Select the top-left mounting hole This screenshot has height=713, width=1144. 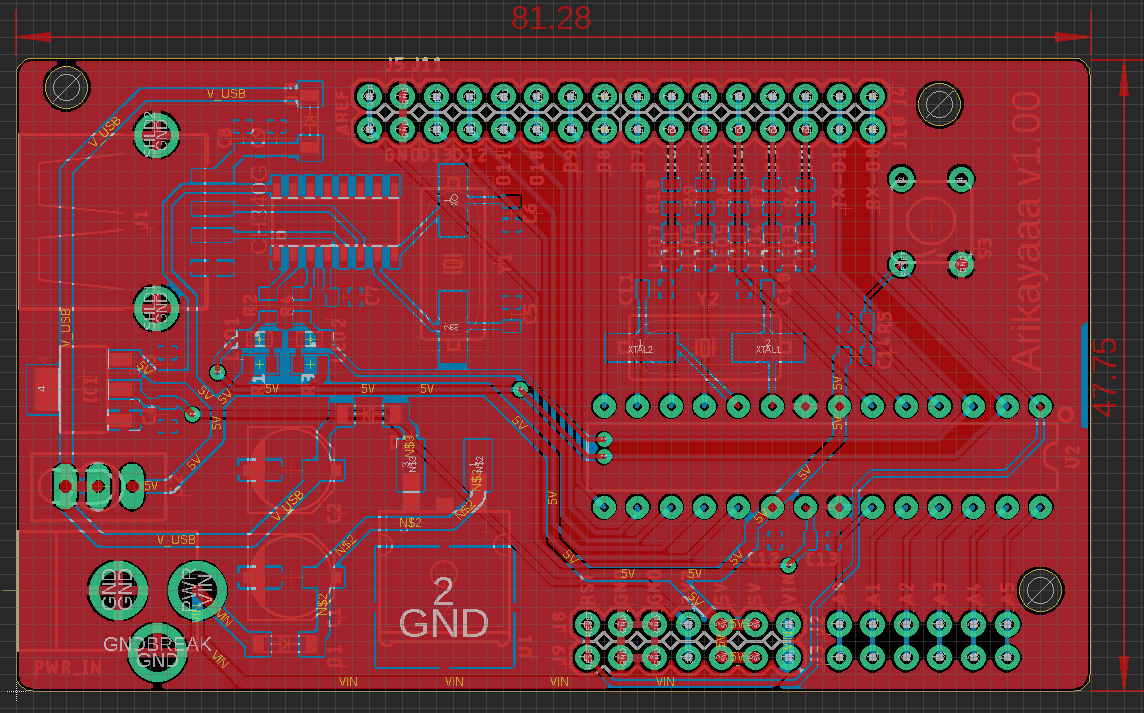click(66, 88)
